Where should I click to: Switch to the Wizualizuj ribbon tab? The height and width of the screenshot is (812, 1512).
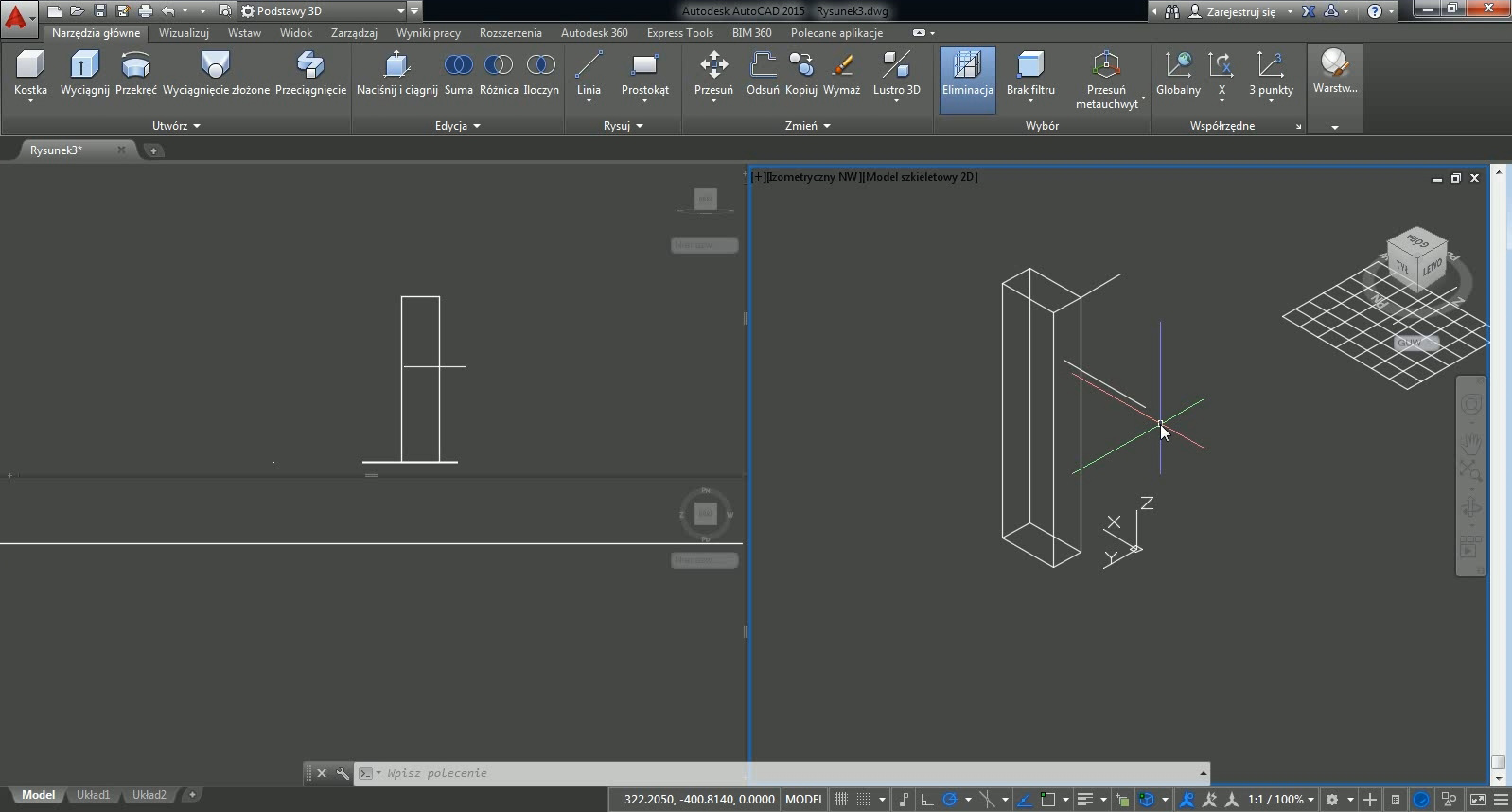184,33
